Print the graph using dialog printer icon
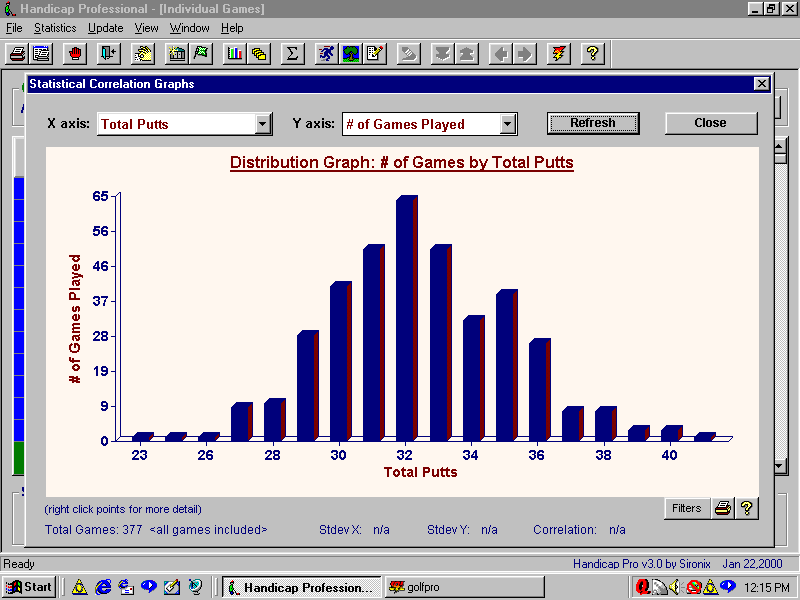Screen dimensions: 800x600 click(x=723, y=508)
